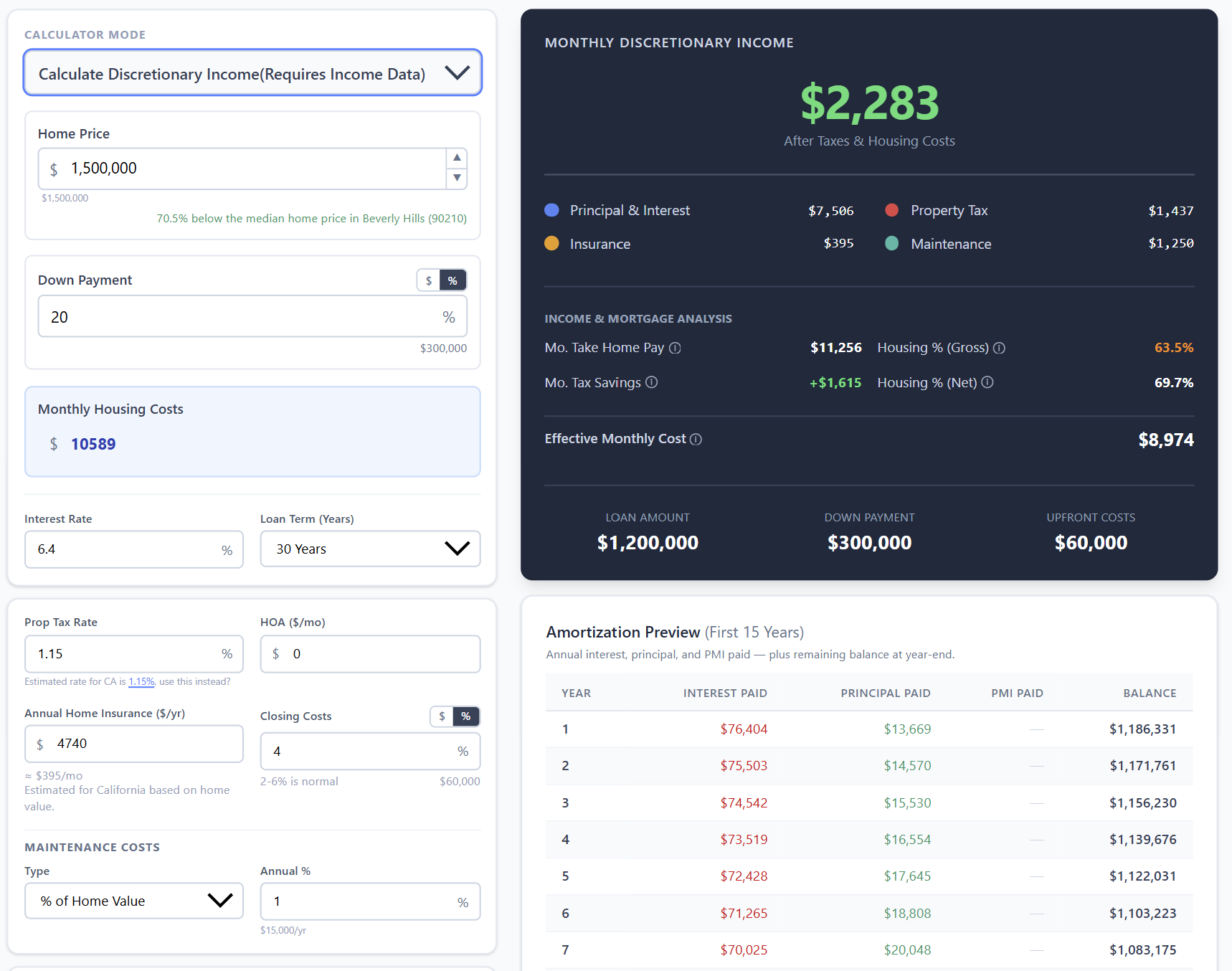
Task: Click the Interest Rate input field
Action: point(125,549)
